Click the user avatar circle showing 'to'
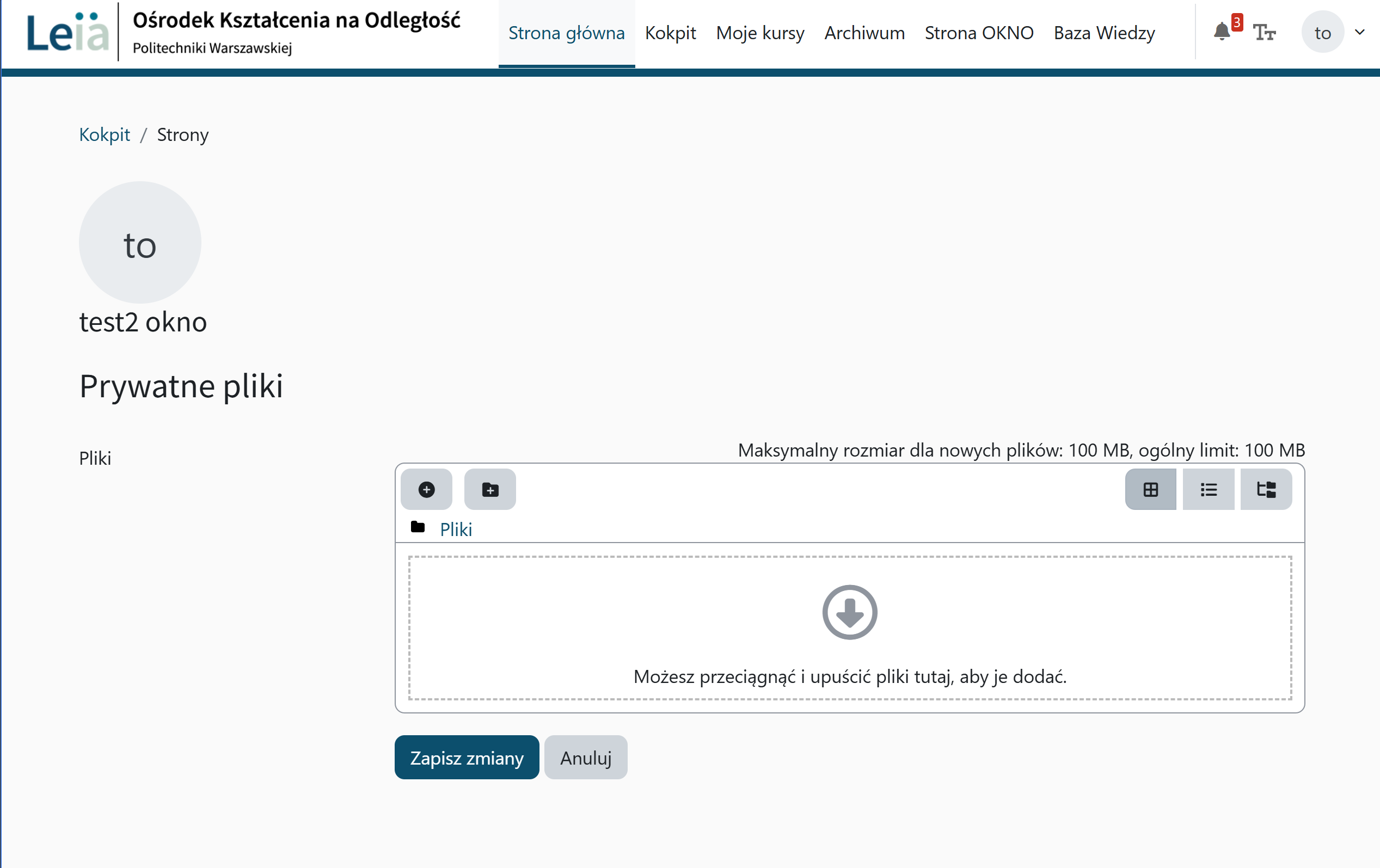This screenshot has width=1380, height=868. [x=1323, y=32]
